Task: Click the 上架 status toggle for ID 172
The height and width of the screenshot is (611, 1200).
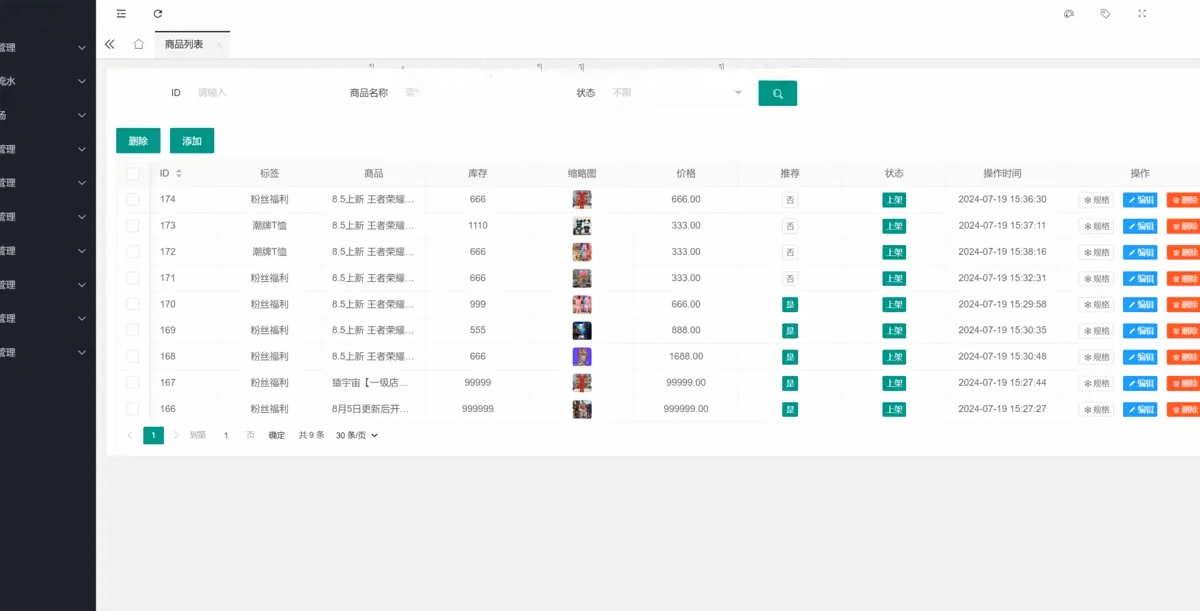Action: click(894, 252)
